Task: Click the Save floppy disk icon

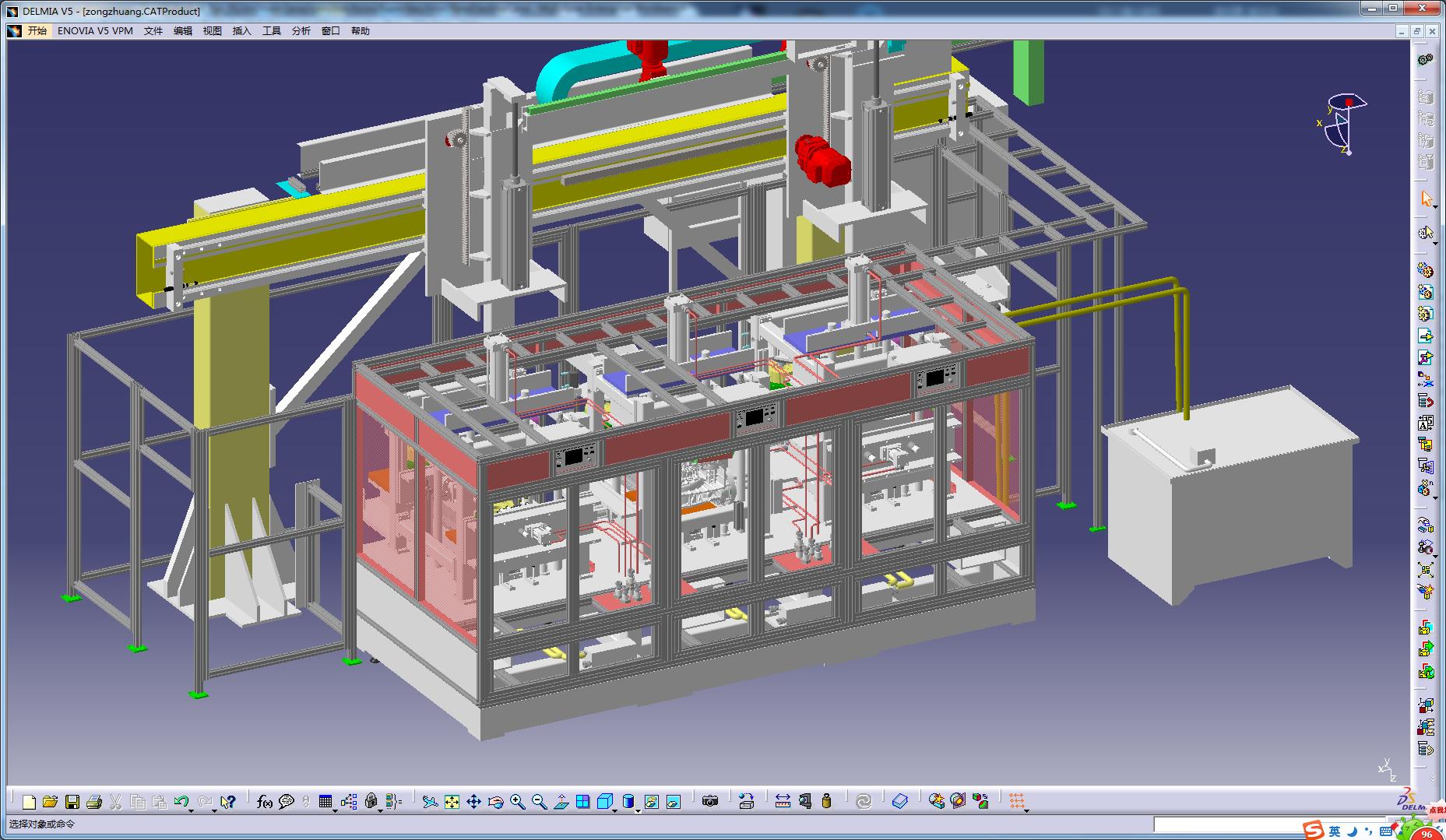Action: (x=72, y=802)
